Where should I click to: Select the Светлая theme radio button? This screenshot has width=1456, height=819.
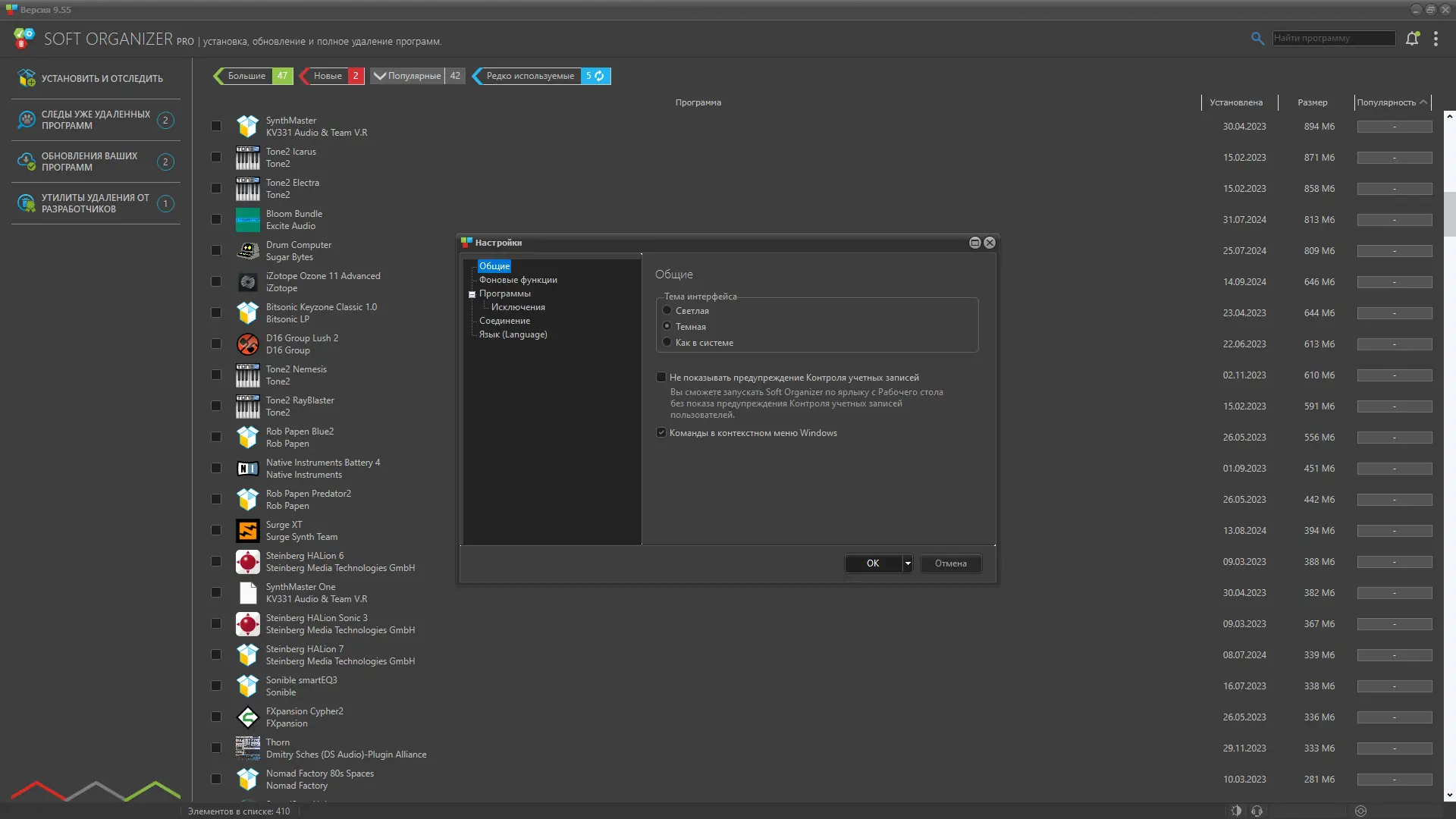[x=667, y=311]
